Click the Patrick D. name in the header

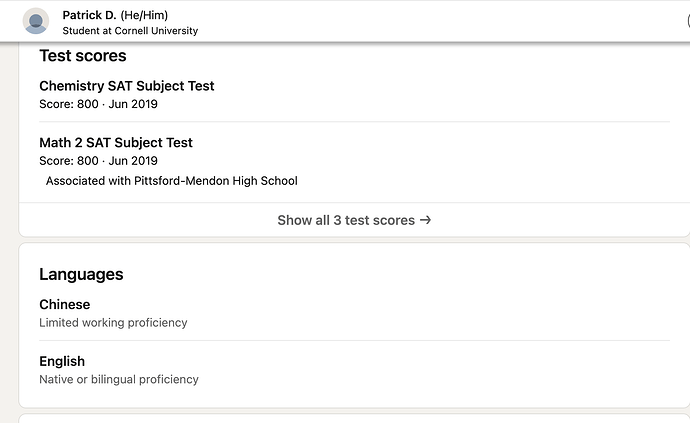89,15
